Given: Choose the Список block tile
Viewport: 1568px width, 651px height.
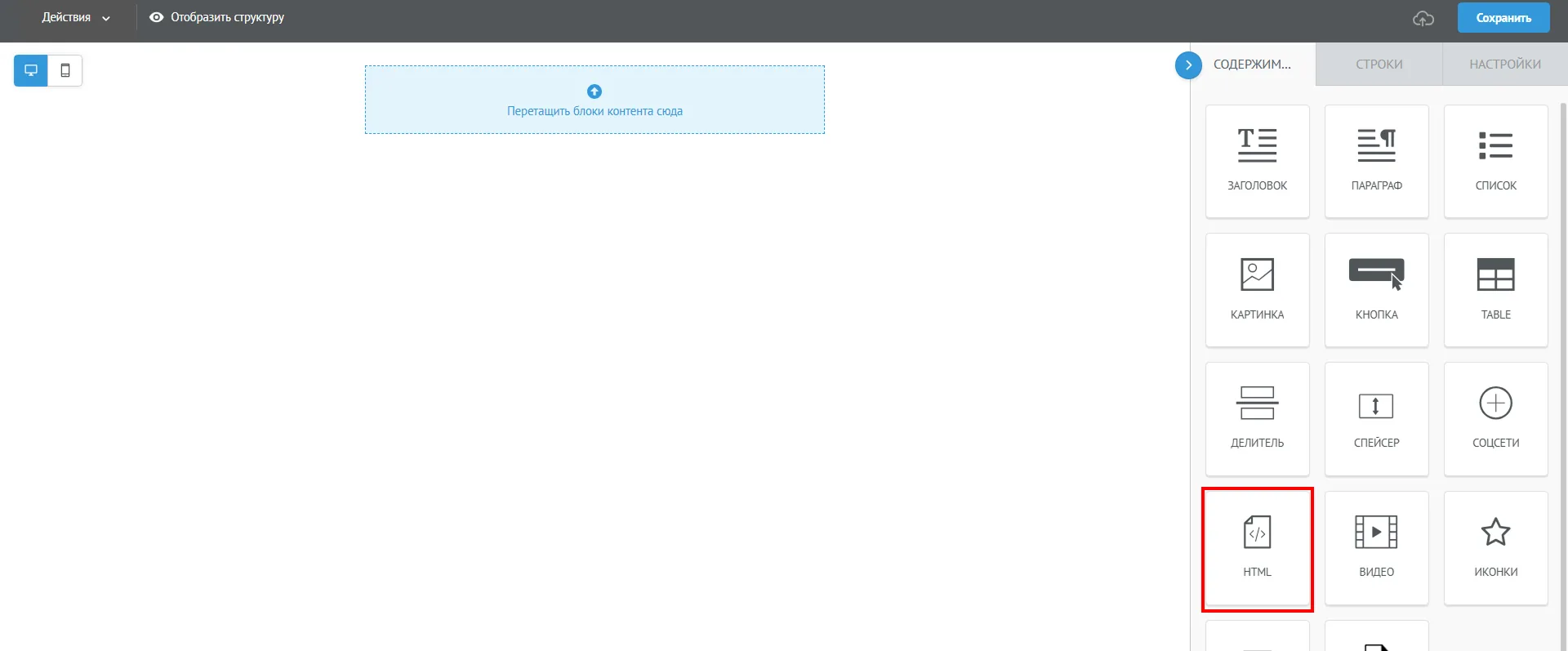Looking at the screenshot, I should click(1495, 161).
